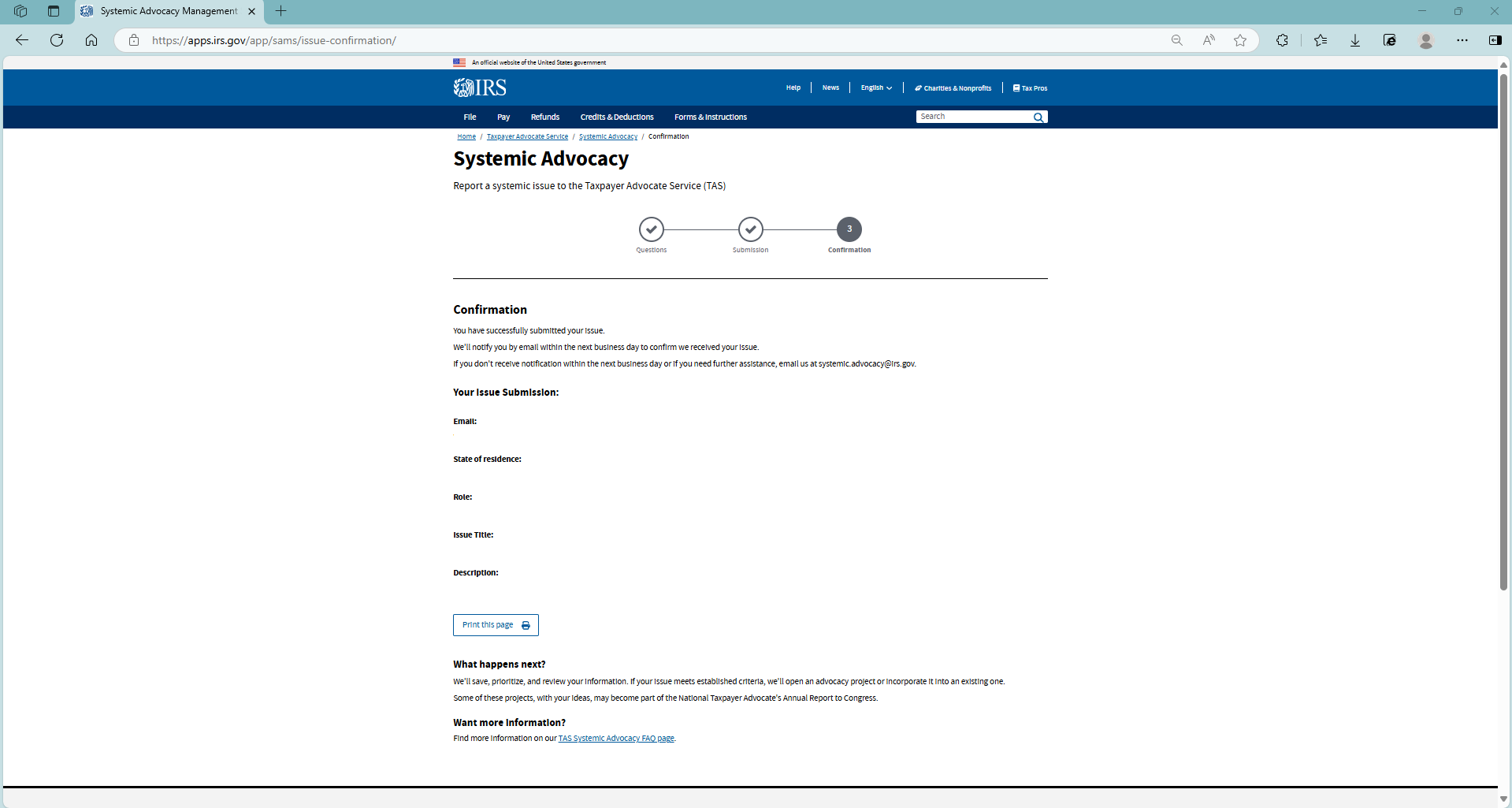Click the completed Submission step circle
Screen dimensions: 1512x808
point(751,229)
